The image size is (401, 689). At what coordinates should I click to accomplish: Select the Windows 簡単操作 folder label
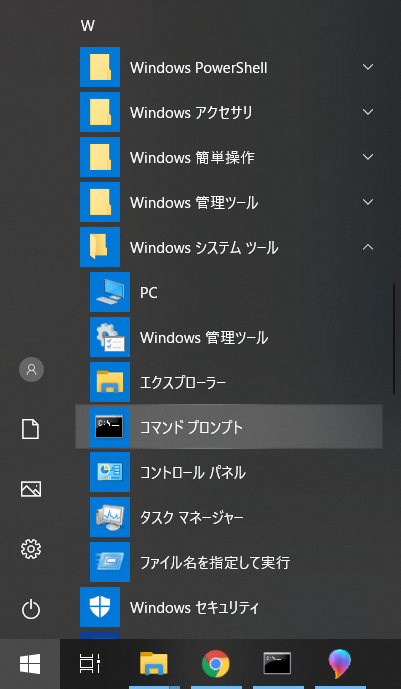(192, 158)
